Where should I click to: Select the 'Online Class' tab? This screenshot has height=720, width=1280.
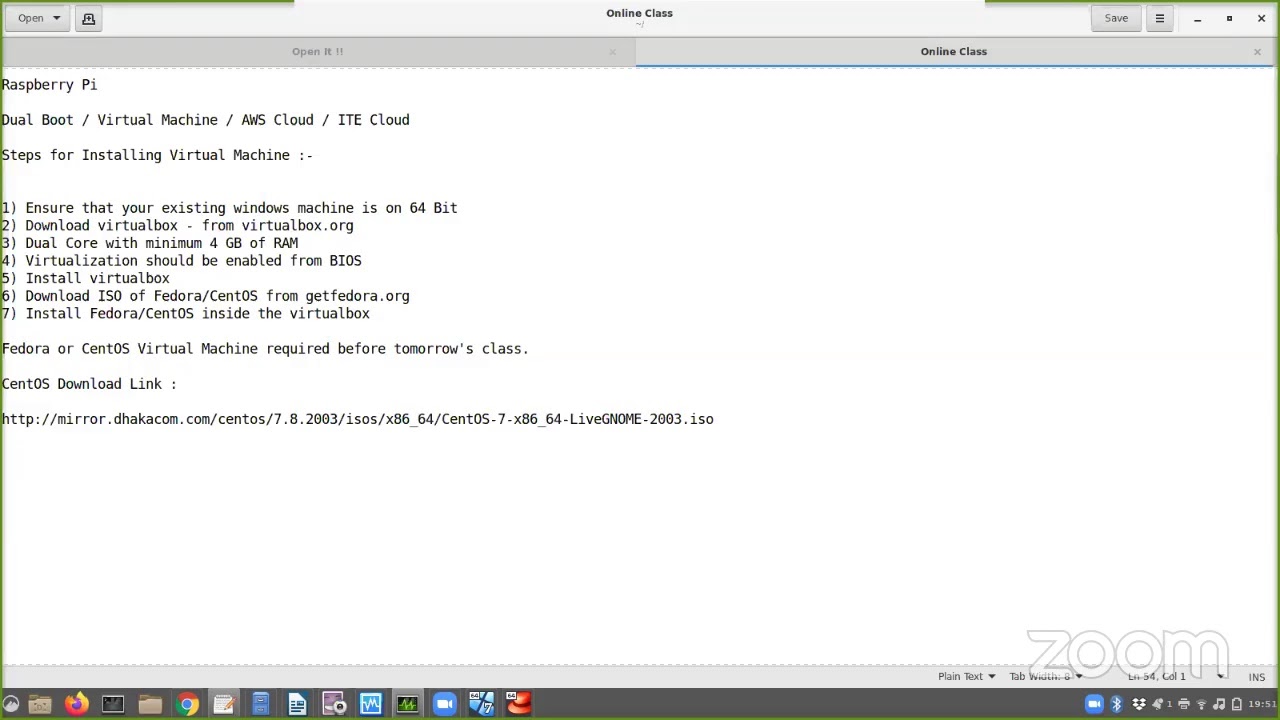(953, 51)
